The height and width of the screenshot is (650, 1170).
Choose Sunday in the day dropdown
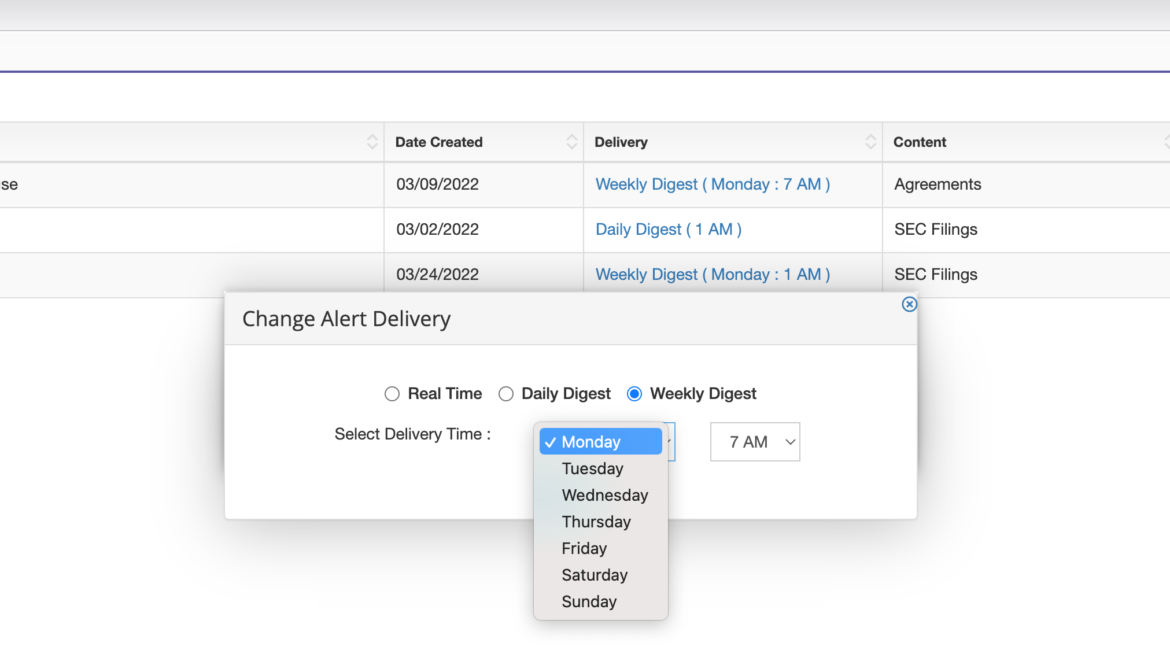(601, 601)
